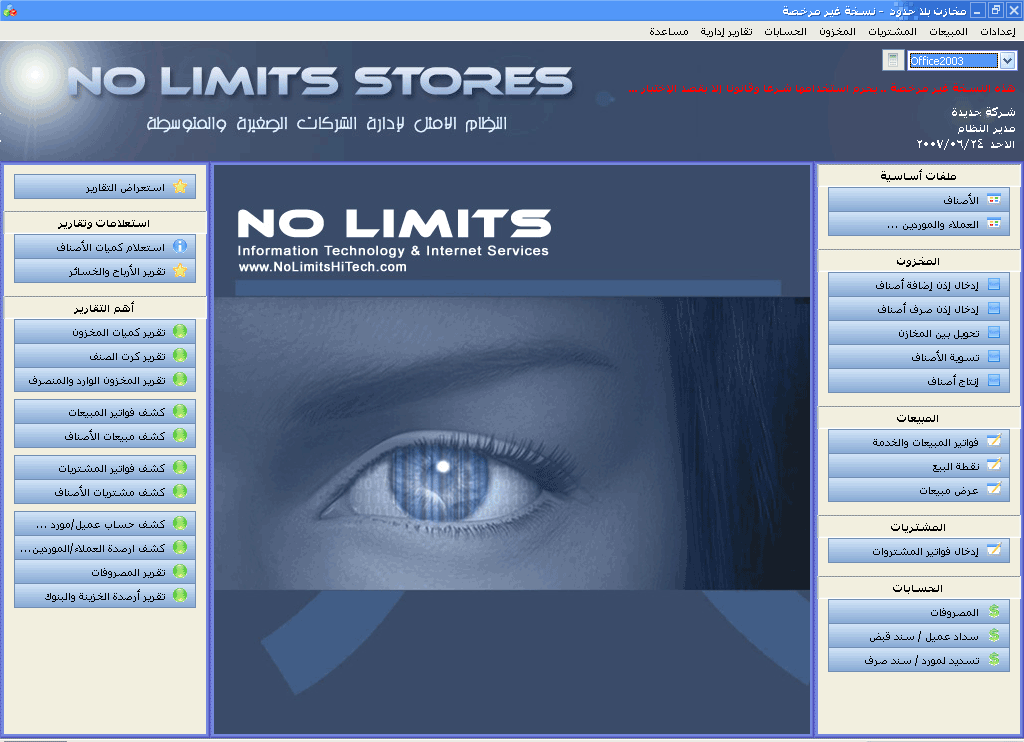This screenshot has height=742, width=1024.
Task: Click the app icon in title bar
Action: click(x=10, y=10)
